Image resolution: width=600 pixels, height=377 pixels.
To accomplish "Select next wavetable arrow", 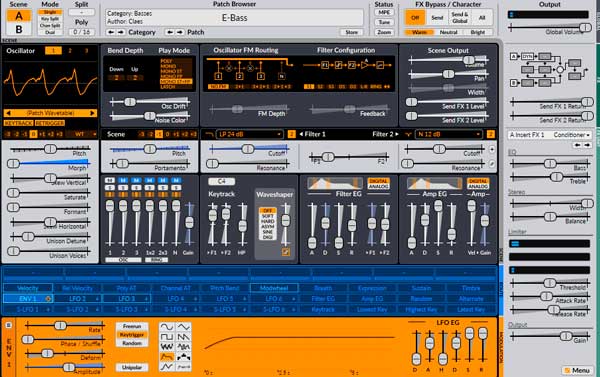I will [92, 113].
